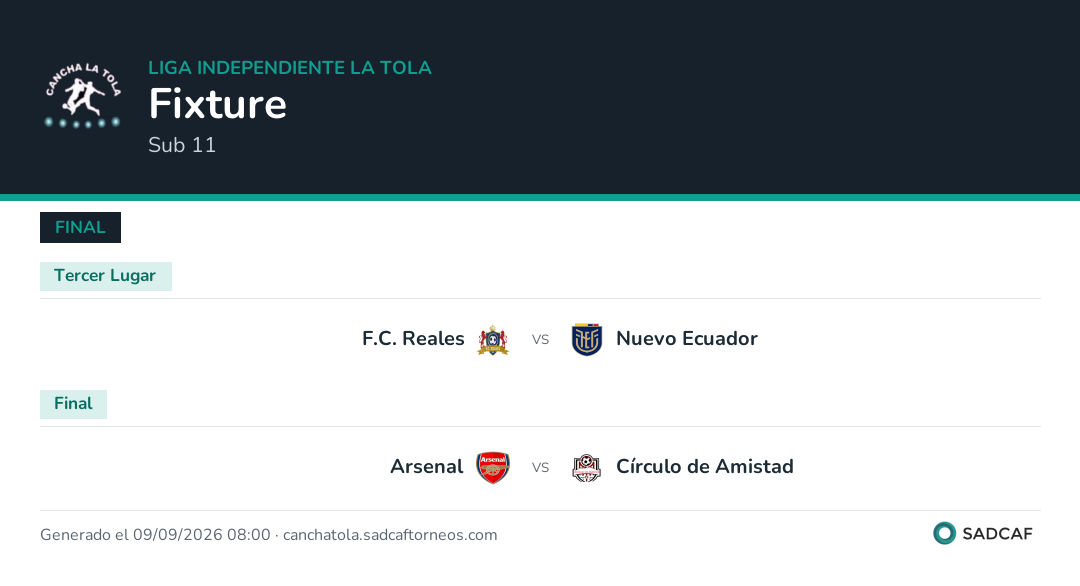Select the Tercer Lugar section label
Screen dimensions: 1080x586
click(105, 276)
